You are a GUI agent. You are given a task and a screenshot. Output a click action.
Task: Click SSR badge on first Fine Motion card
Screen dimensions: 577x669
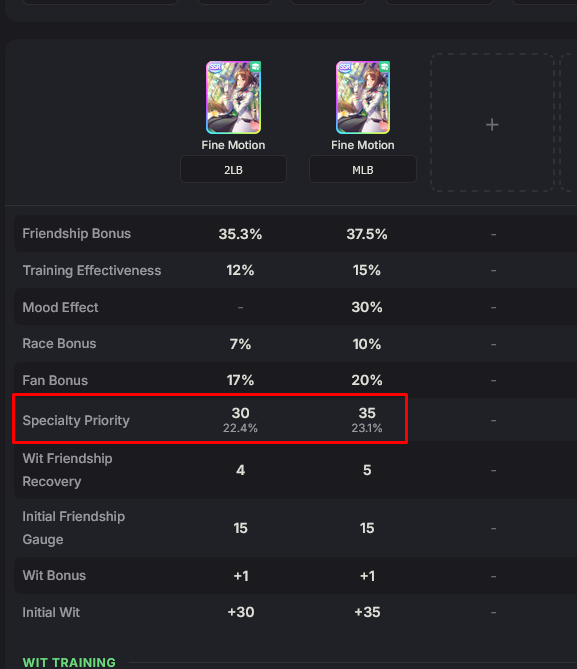tap(215, 67)
